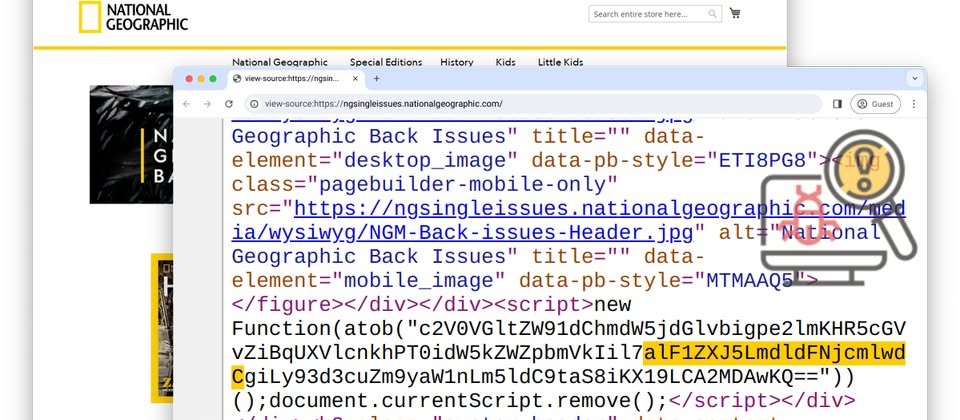Select the view-source browser tab
The height and width of the screenshot is (420, 960).
[x=296, y=78]
